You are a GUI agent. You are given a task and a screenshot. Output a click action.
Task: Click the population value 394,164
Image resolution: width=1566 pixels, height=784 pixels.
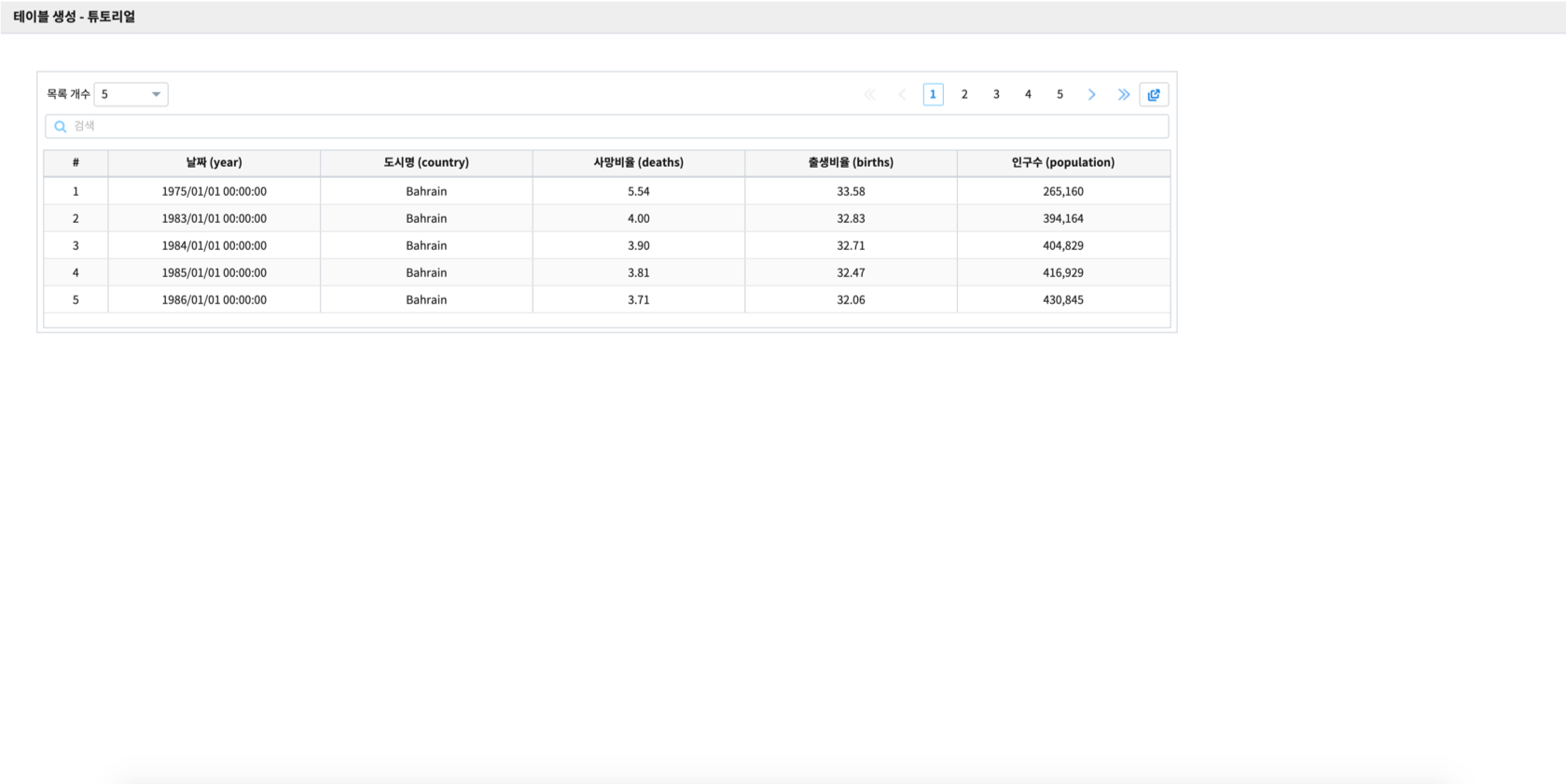(1063, 218)
